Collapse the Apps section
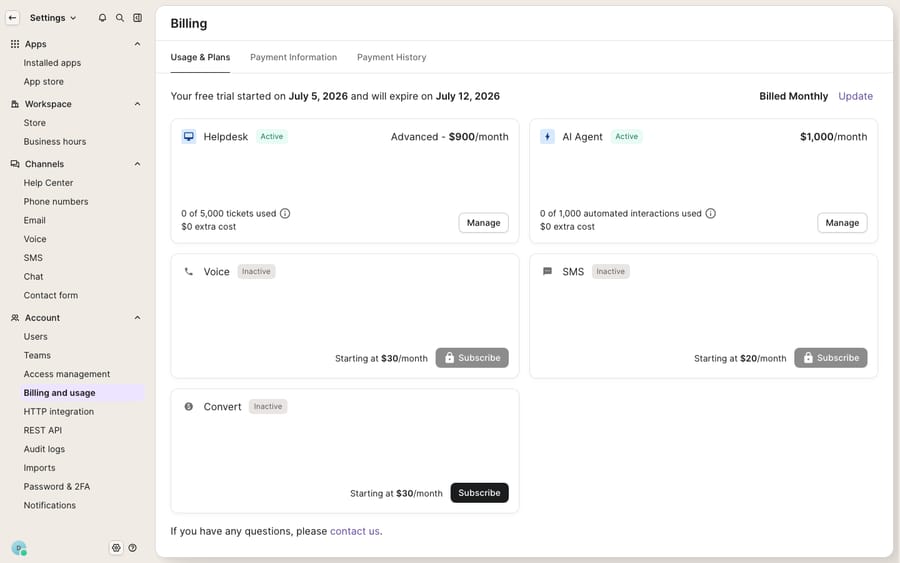Screen dimensions: 900x563 137,44
